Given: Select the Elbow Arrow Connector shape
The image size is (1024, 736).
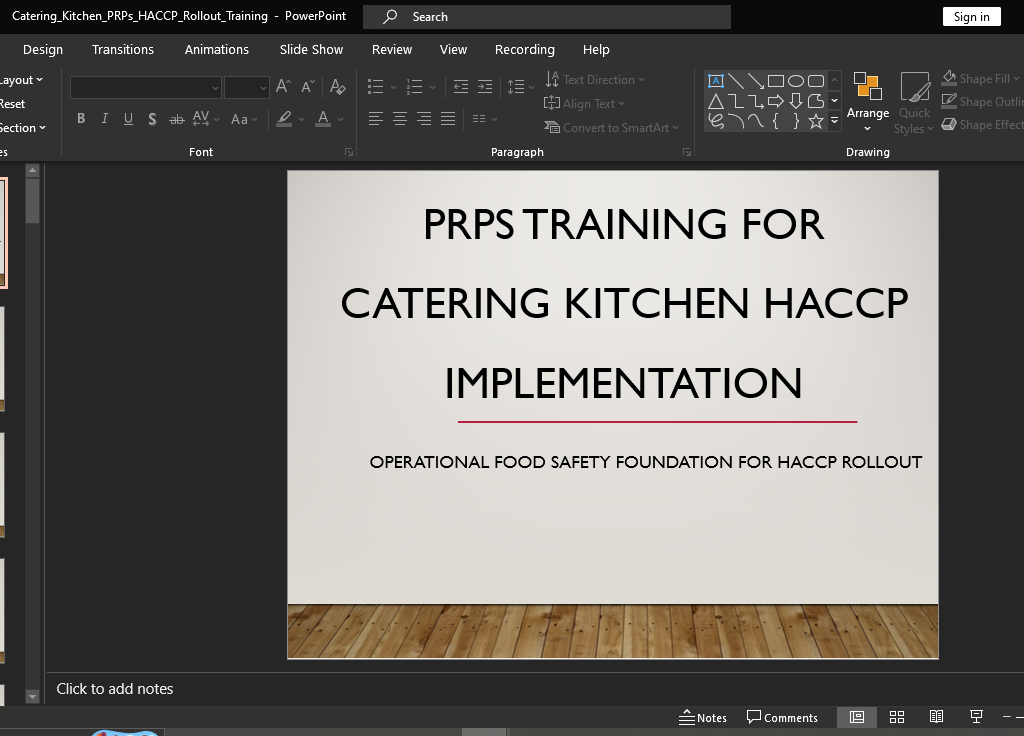Looking at the screenshot, I should click(x=756, y=101).
